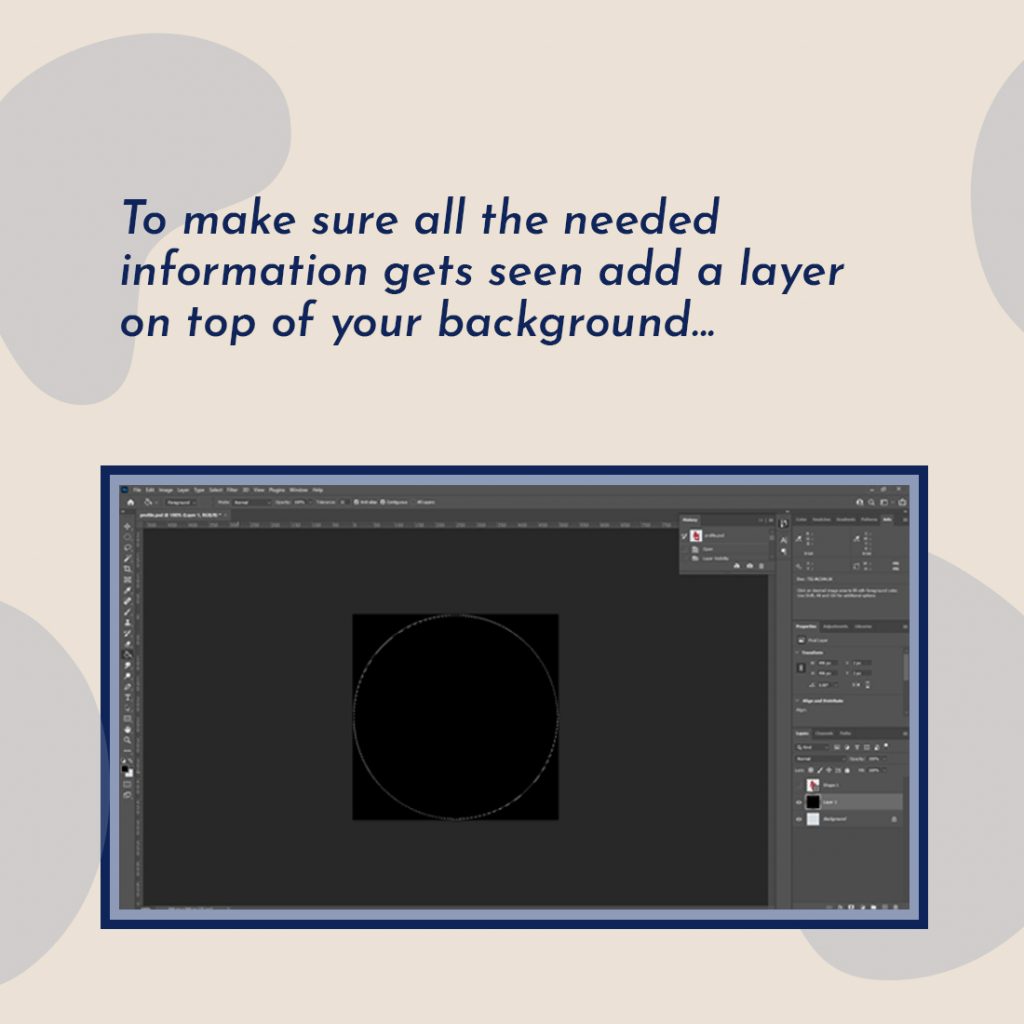Click the Tolerance input field

click(343, 502)
